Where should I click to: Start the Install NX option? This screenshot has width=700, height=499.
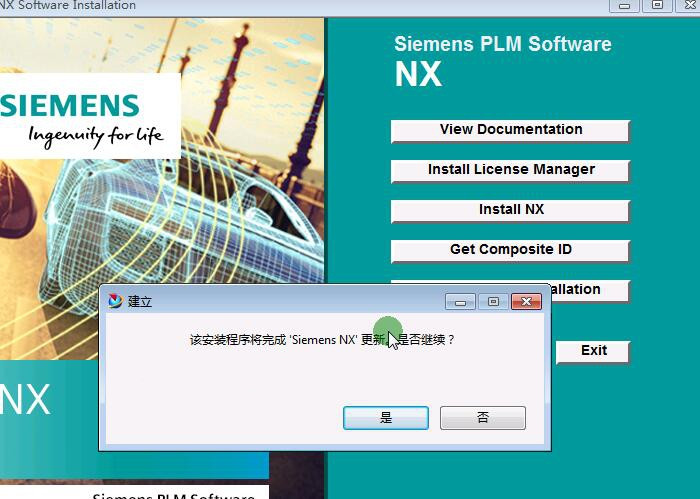coord(510,211)
